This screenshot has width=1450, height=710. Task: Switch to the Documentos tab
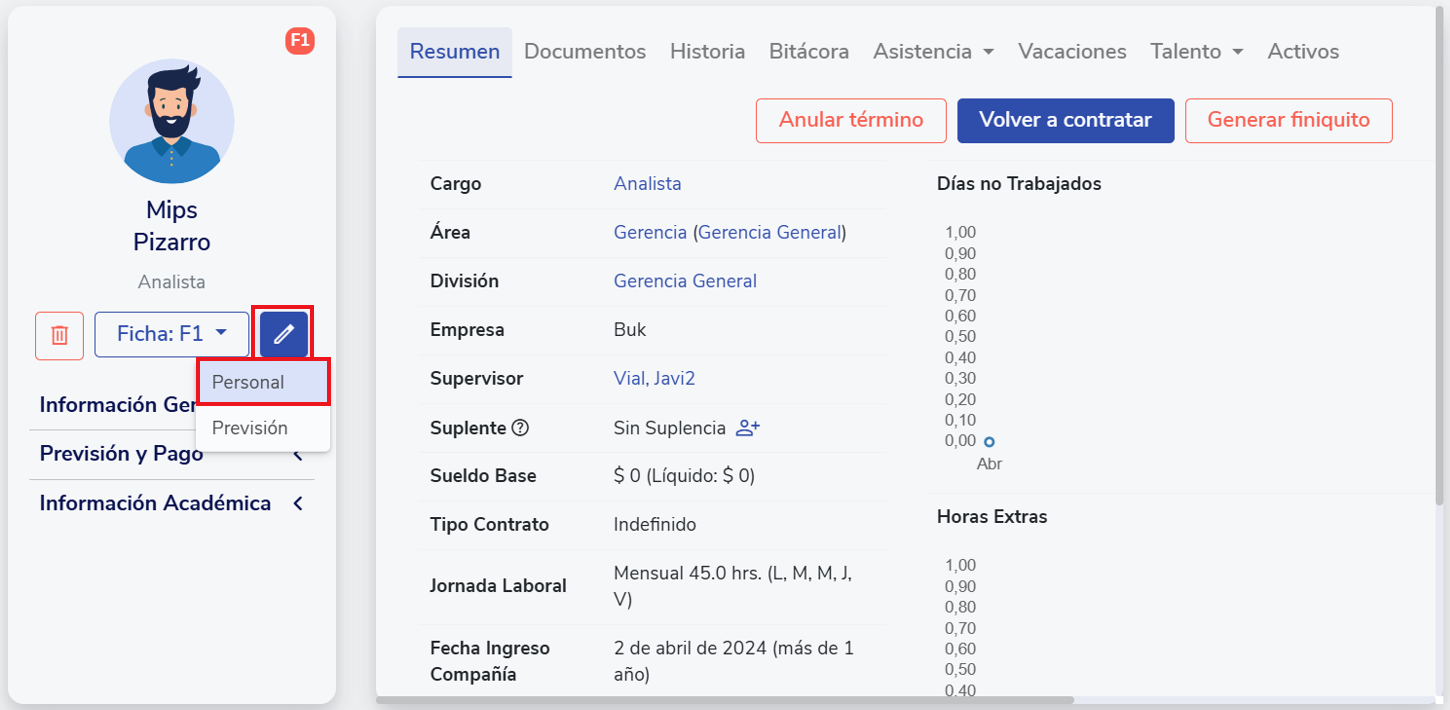[585, 51]
